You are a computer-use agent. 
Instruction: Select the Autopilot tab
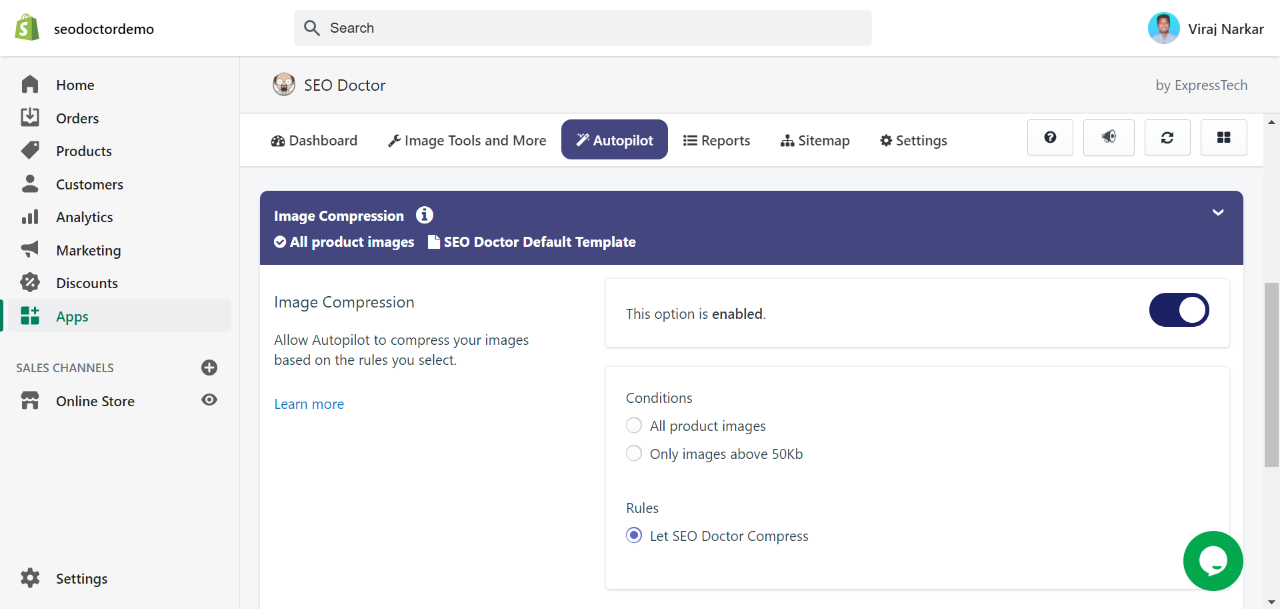(x=614, y=140)
